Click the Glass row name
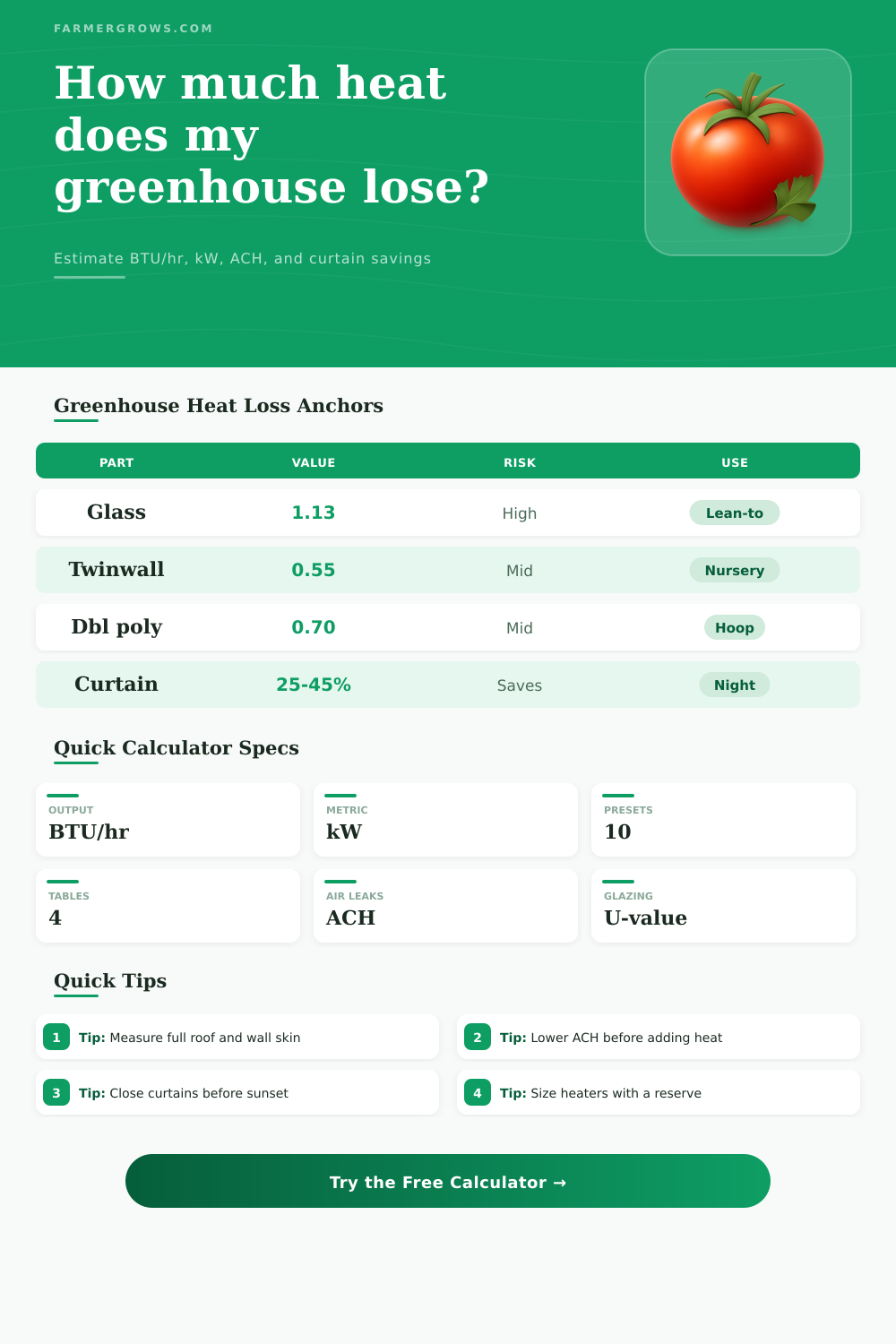Viewport: 896px width, 1344px height. tap(116, 512)
